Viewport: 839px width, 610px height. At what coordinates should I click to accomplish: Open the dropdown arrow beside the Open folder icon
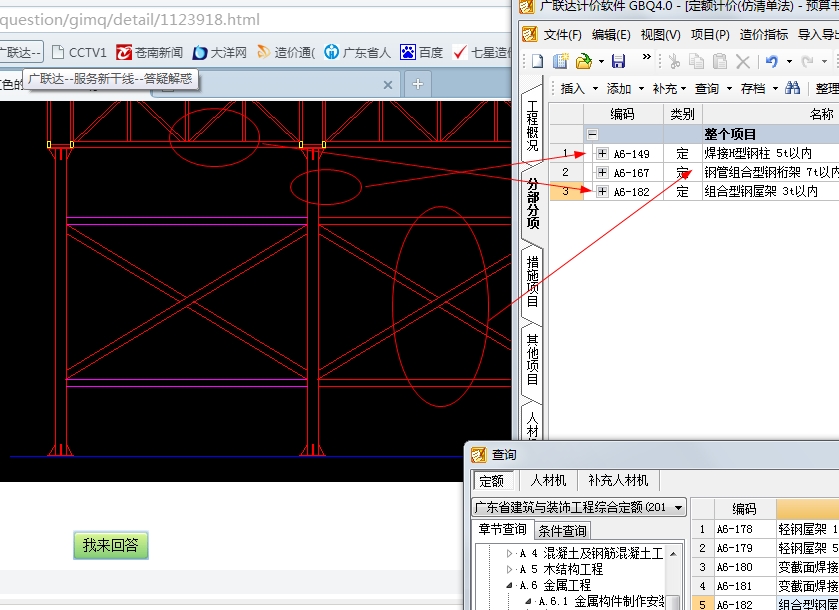coord(601,62)
